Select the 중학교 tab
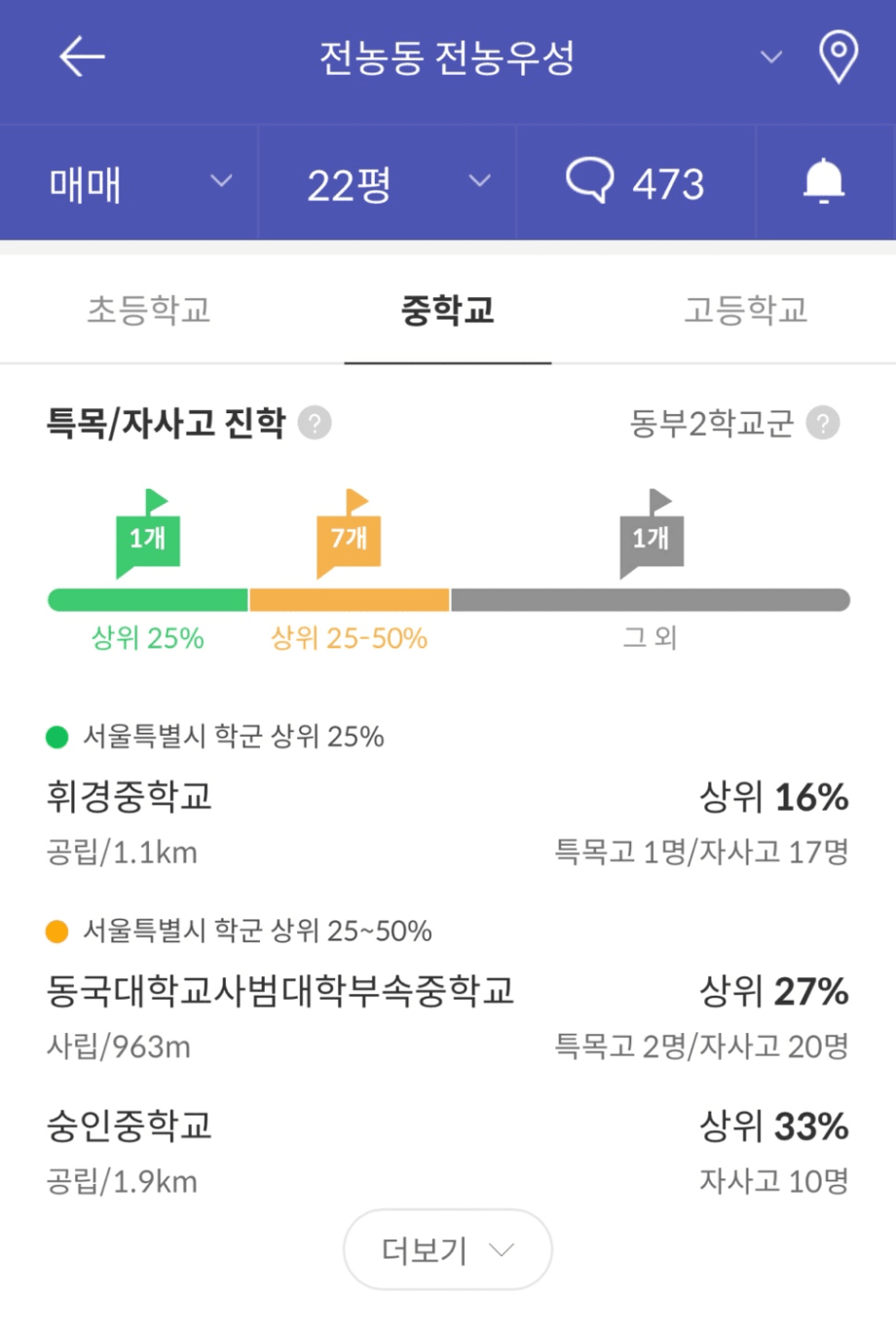 click(448, 310)
